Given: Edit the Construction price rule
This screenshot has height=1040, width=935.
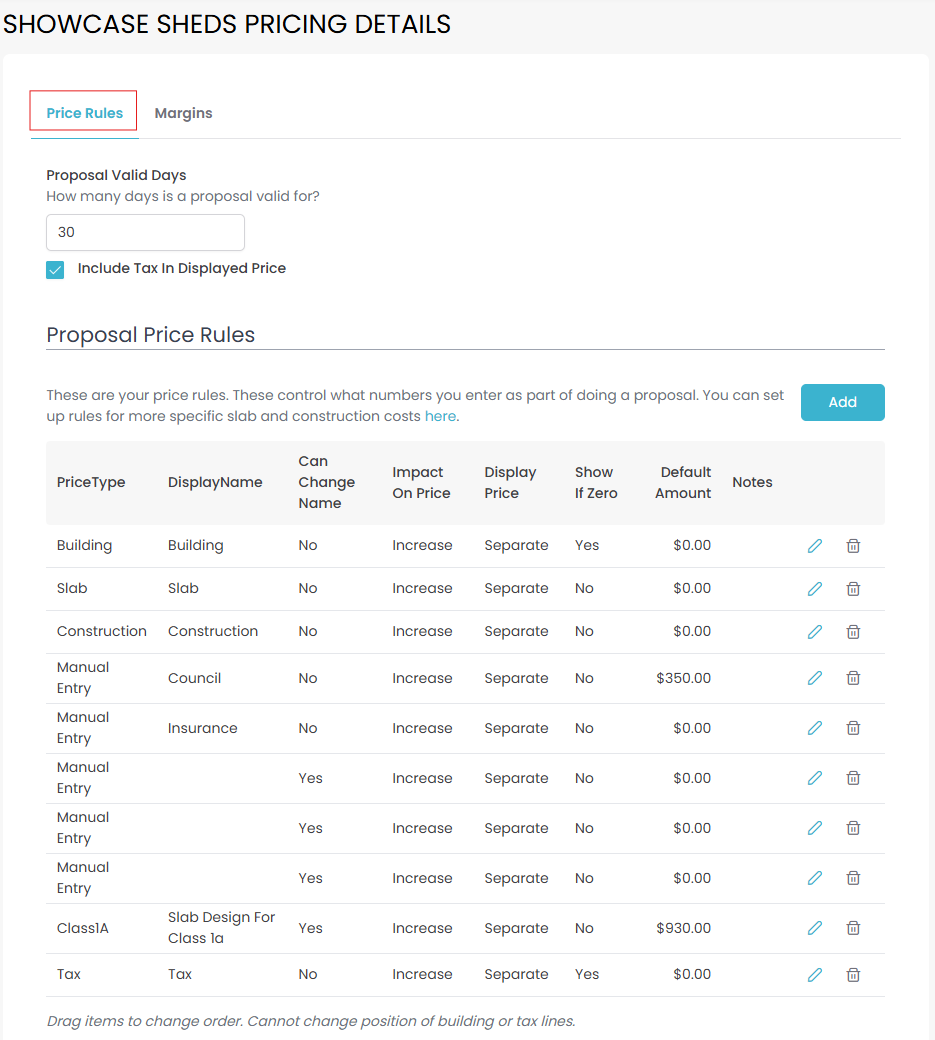Looking at the screenshot, I should click(x=815, y=632).
